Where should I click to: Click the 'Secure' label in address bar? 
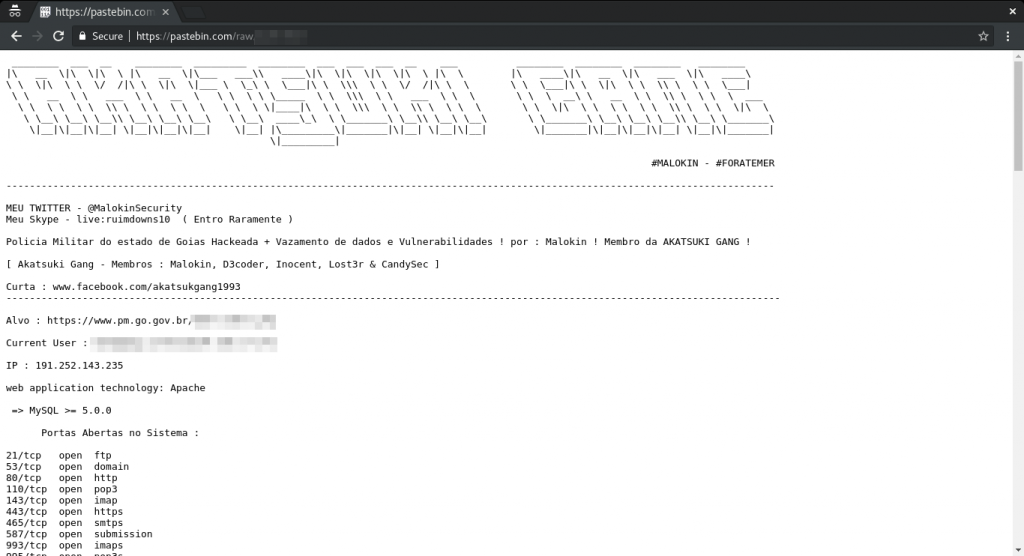(x=107, y=36)
